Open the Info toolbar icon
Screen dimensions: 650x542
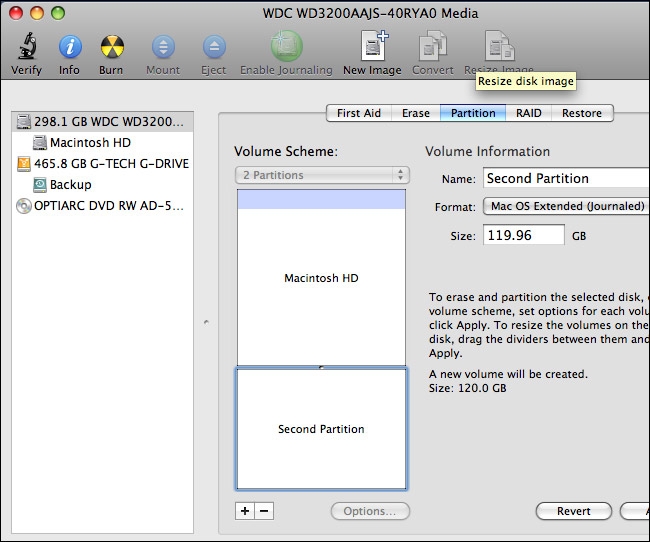coord(70,46)
